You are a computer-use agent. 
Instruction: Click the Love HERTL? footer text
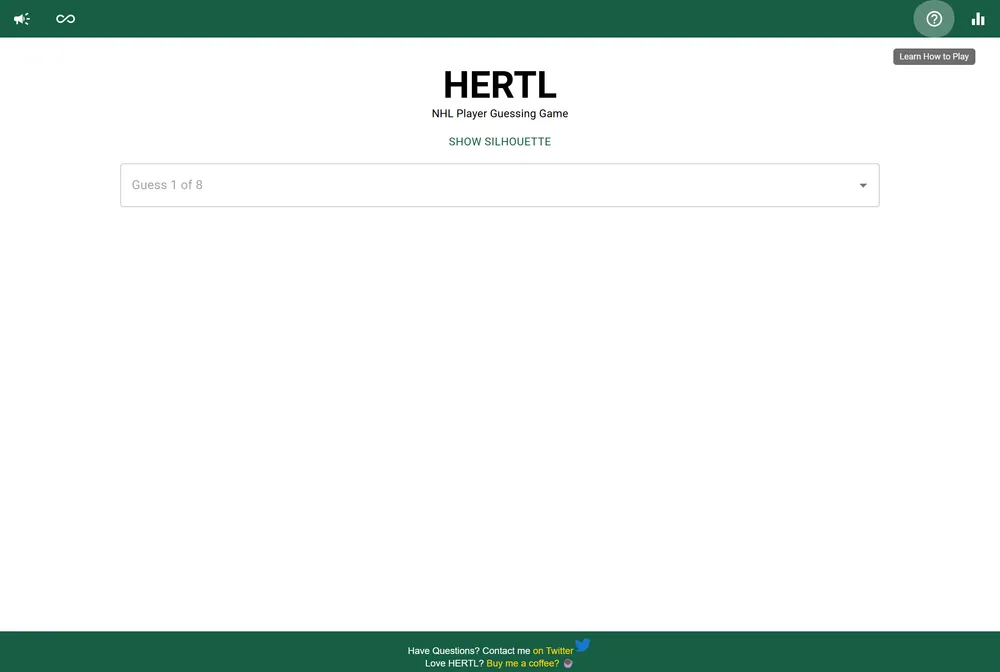click(454, 664)
